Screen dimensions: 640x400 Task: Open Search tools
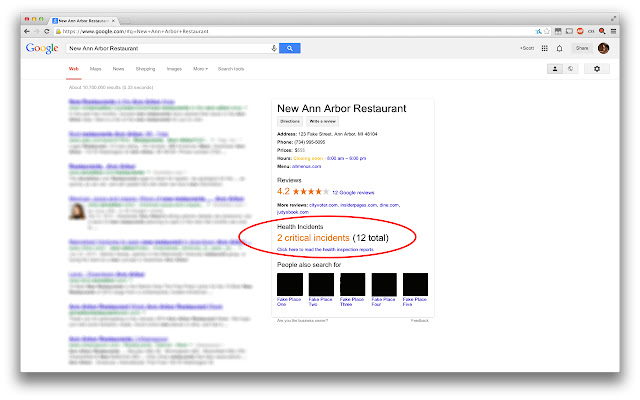231,69
